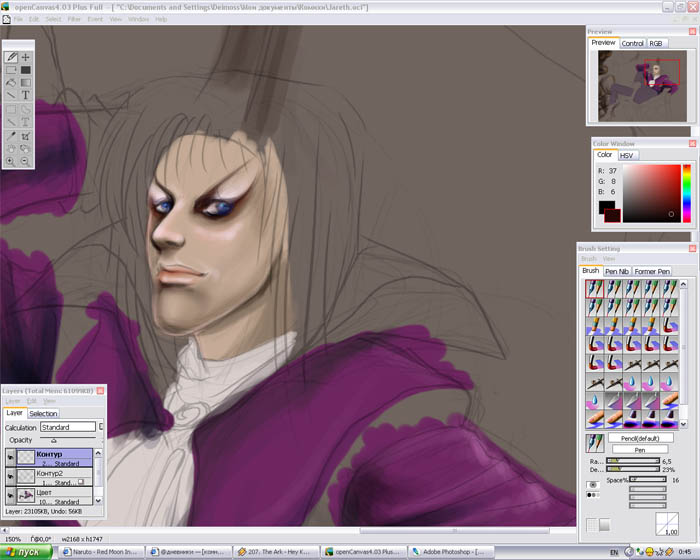This screenshot has width=700, height=560.
Task: Pick the first water drop blur brush preset
Action: click(632, 382)
